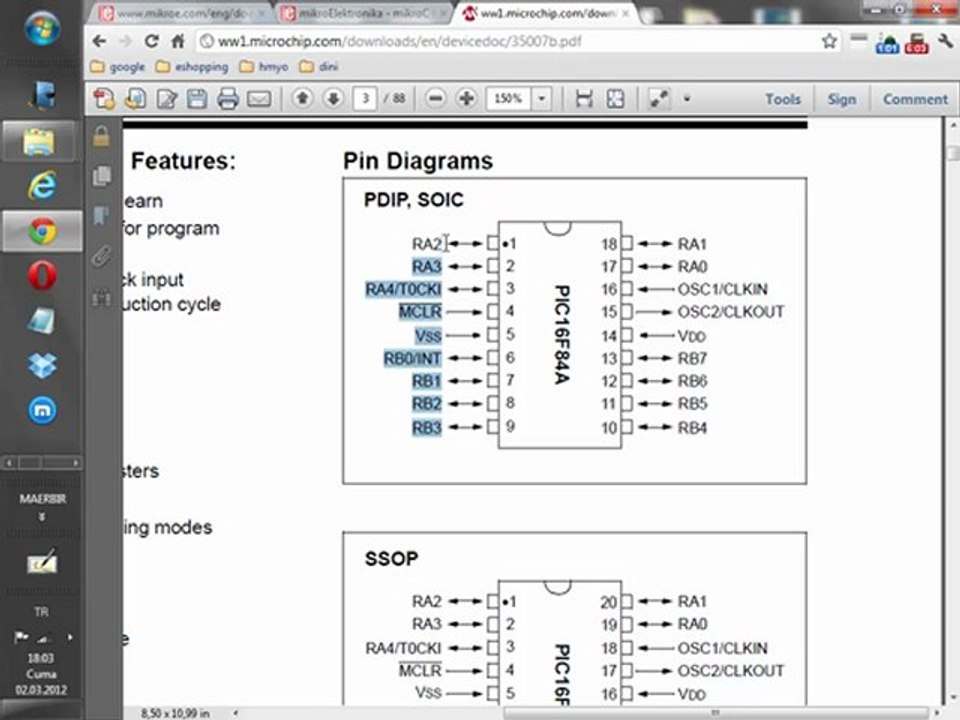960x720 pixels.
Task: Click the blue 1:01 extension icon
Action: point(888,43)
